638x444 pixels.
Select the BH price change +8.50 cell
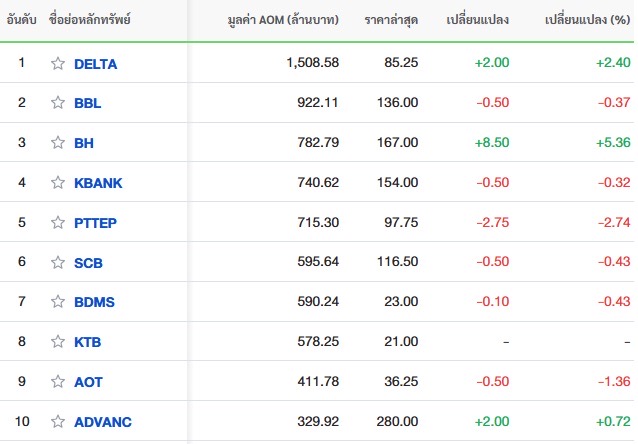492,142
